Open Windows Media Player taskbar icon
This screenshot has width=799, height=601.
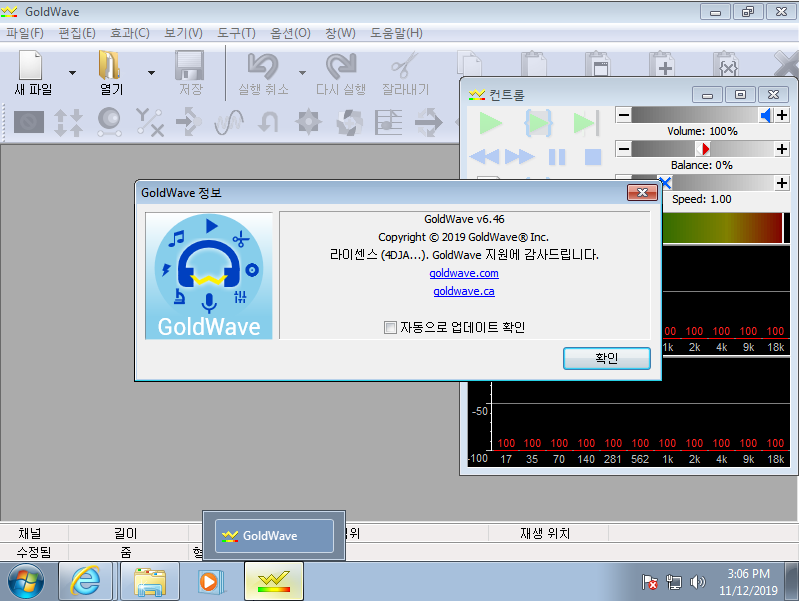(210, 581)
